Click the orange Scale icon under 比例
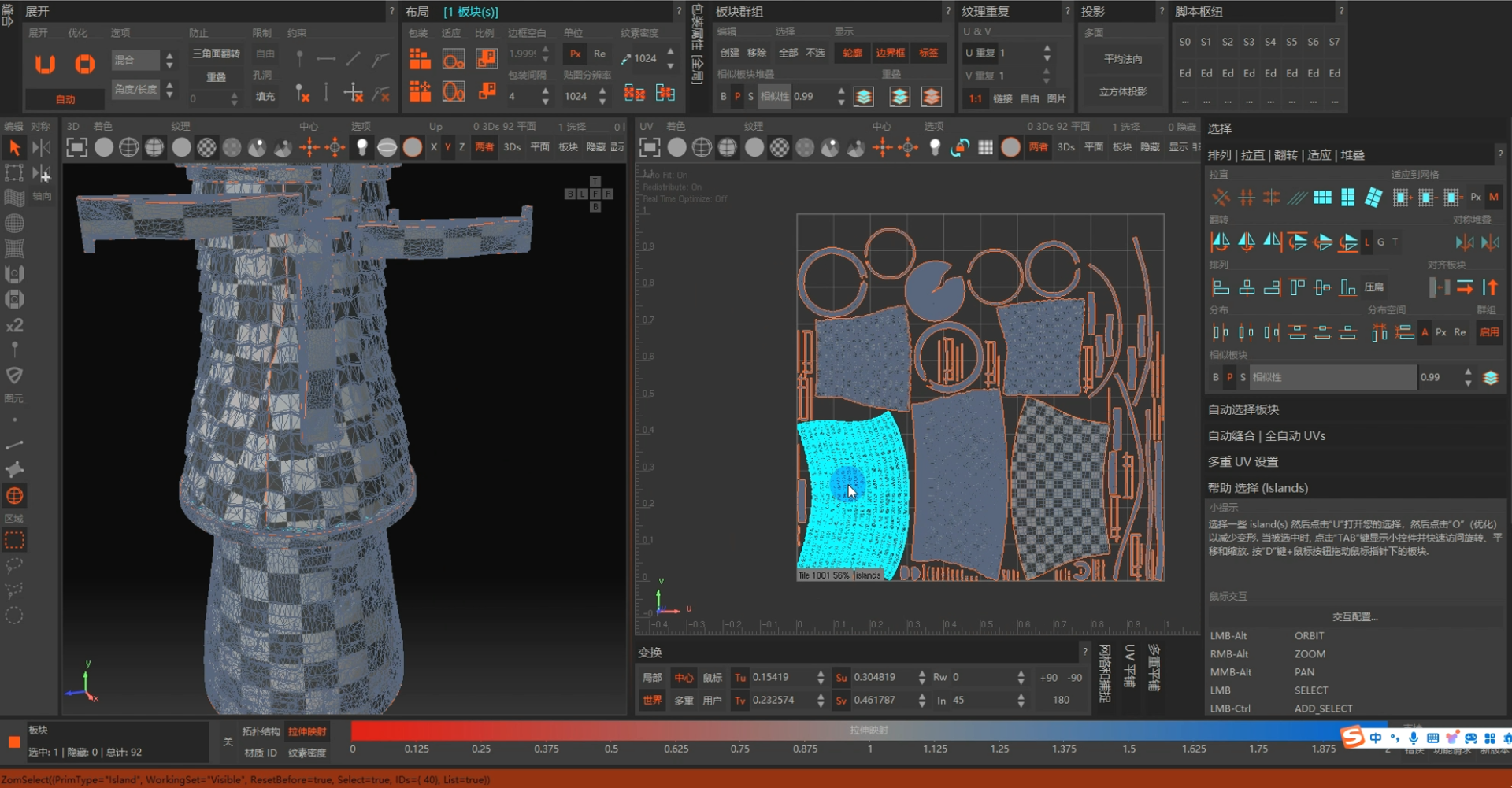Image resolution: width=1512 pixels, height=788 pixels. [487, 59]
